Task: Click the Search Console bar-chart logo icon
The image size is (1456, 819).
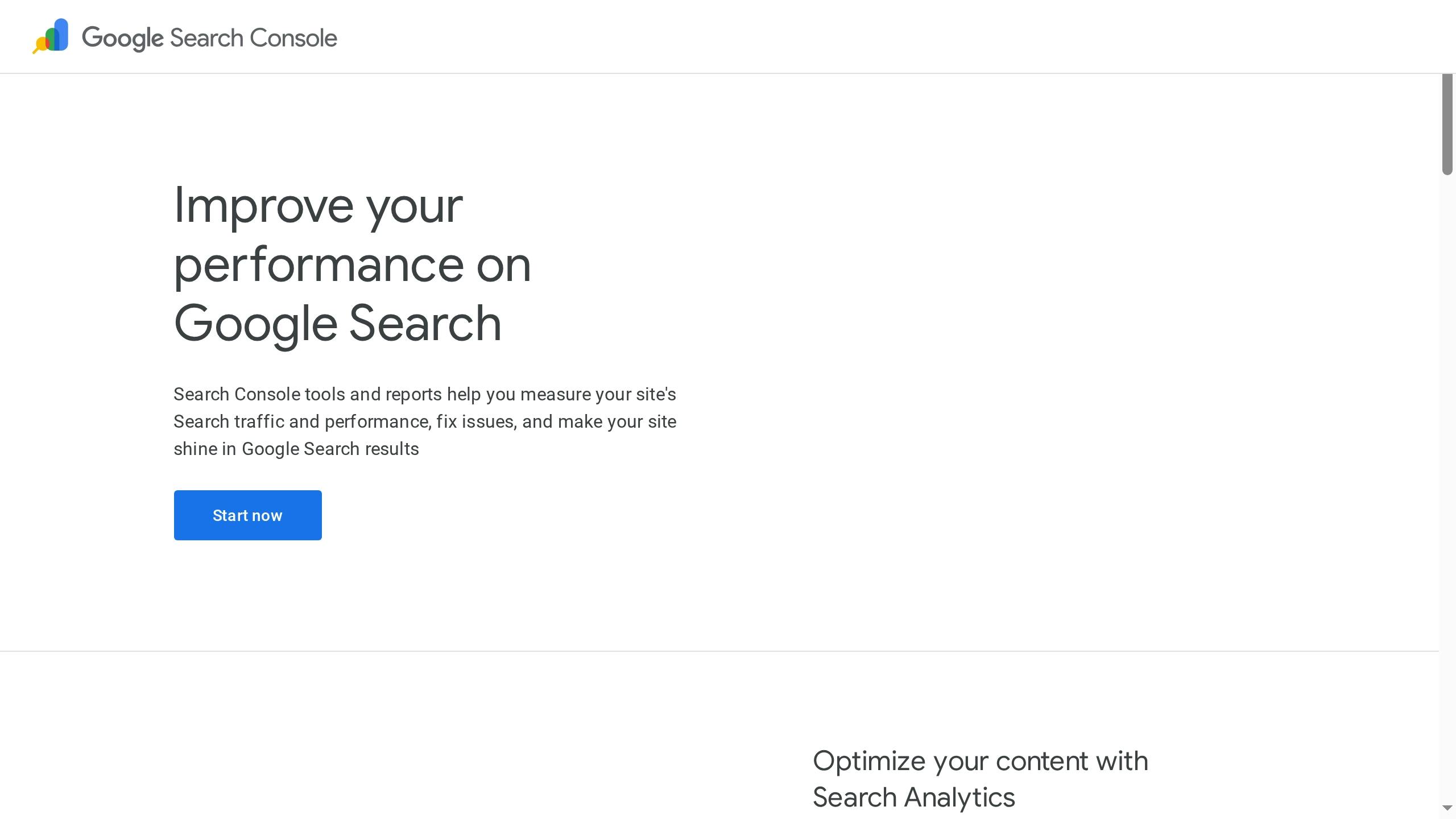Action: click(x=51, y=36)
